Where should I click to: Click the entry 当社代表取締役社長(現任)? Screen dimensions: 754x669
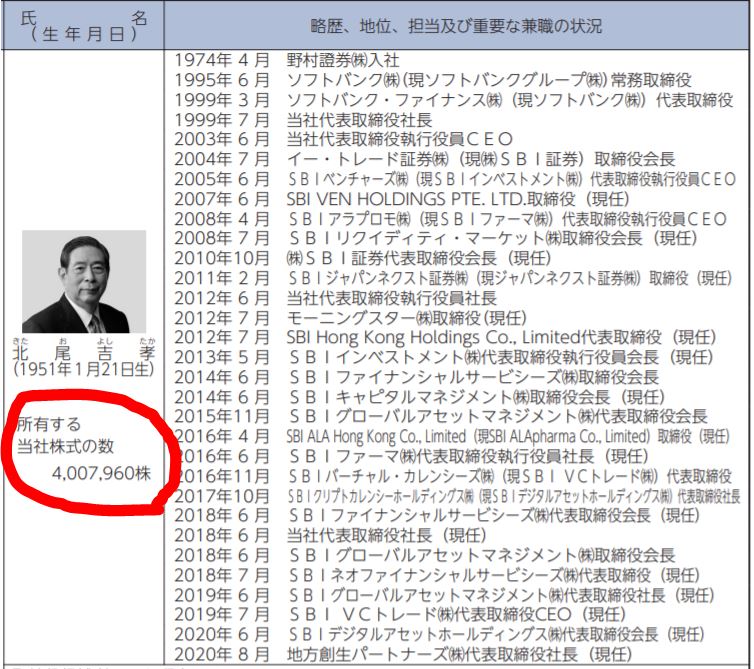click(x=386, y=536)
